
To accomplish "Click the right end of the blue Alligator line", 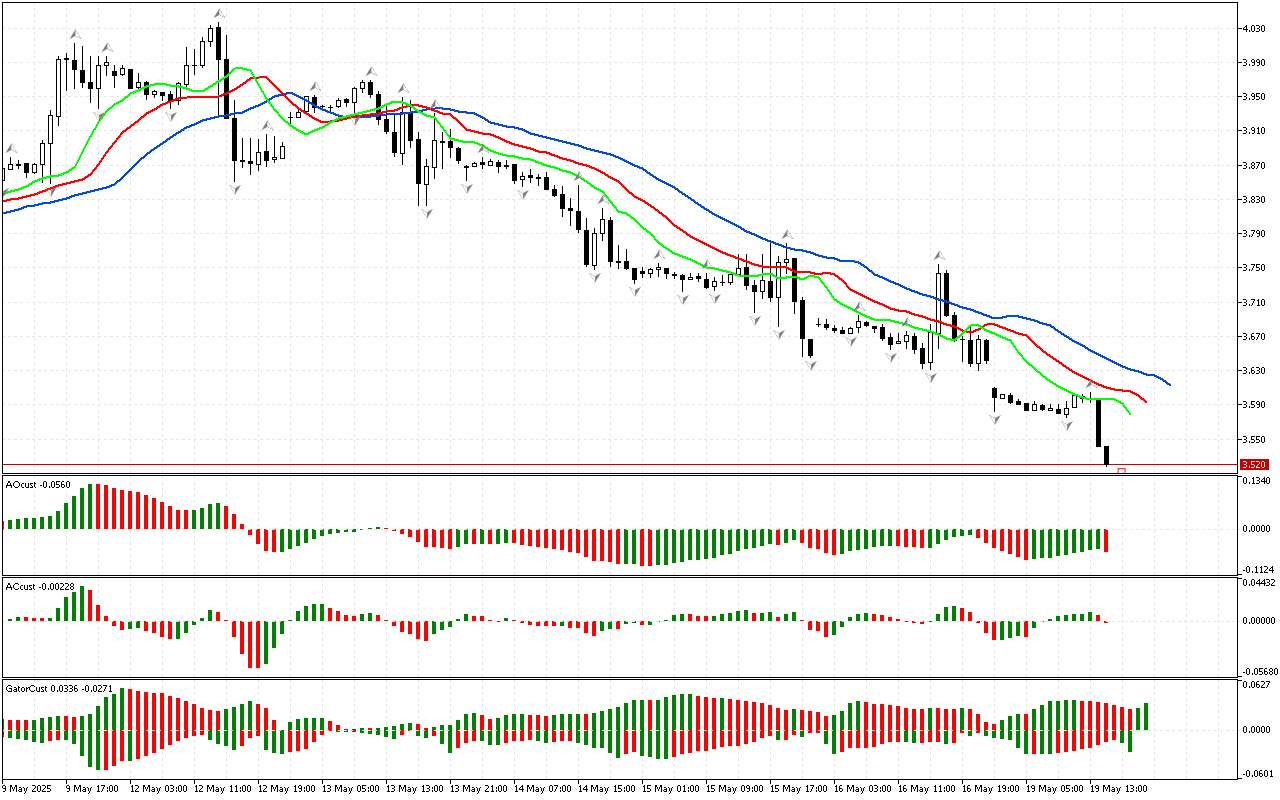I will pos(1168,384).
